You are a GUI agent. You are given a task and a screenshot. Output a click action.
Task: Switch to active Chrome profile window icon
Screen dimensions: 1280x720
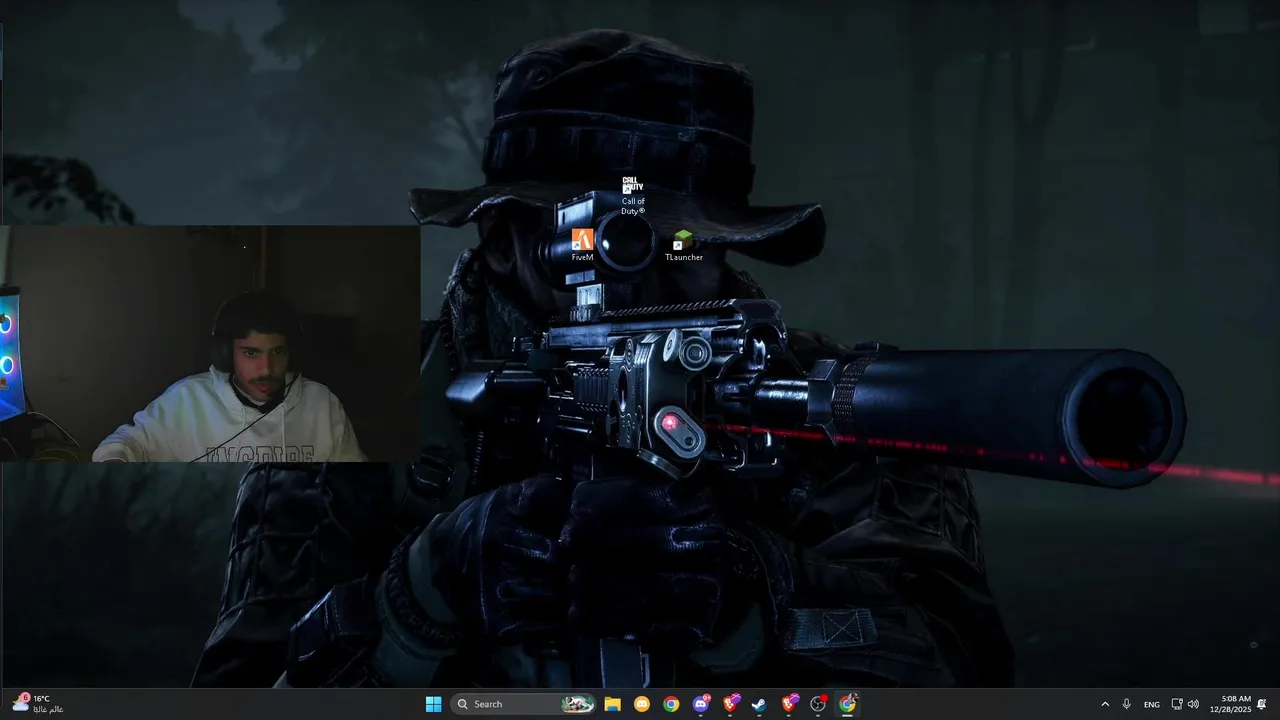[848, 704]
